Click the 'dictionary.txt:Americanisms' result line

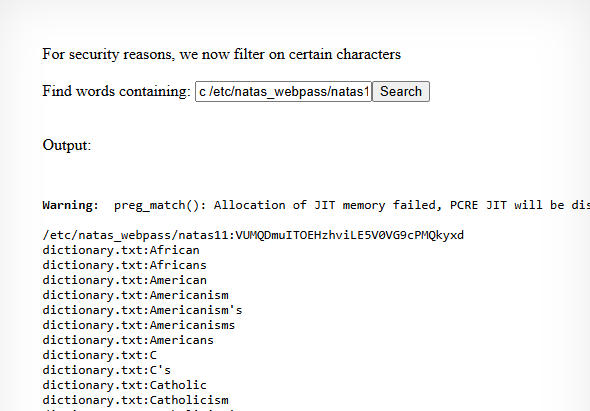click(139, 325)
